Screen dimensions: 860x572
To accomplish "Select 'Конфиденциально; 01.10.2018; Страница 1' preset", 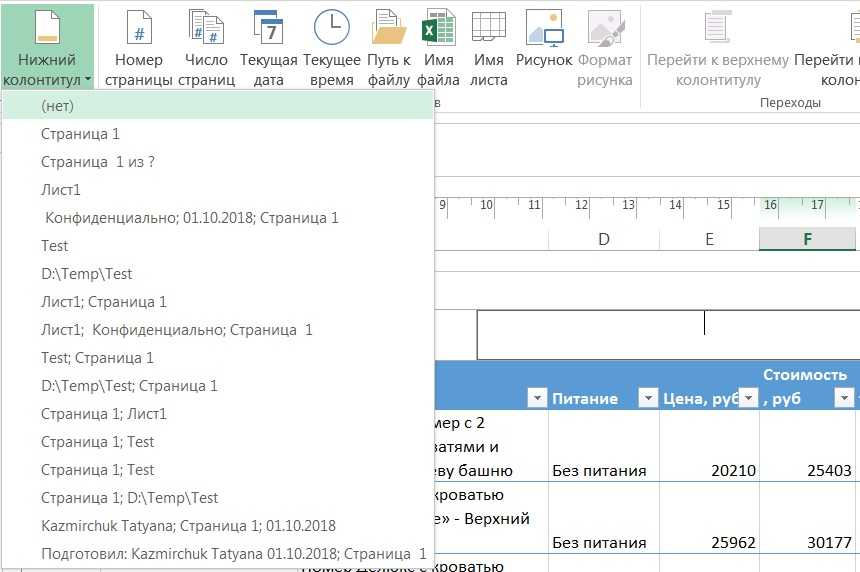I will click(218, 218).
